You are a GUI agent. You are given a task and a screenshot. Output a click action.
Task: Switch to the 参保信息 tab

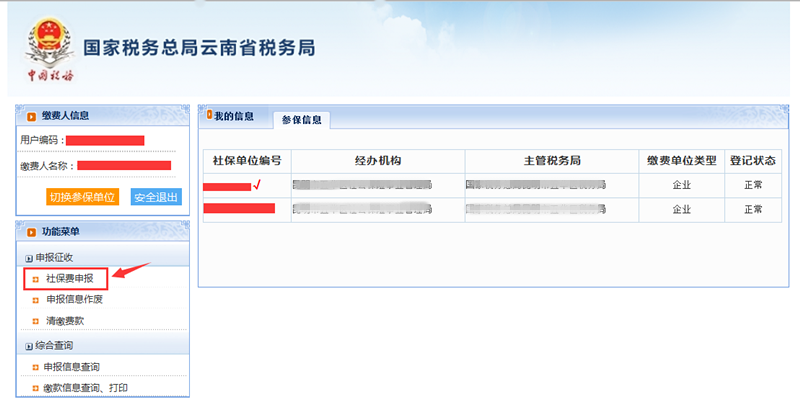302,120
